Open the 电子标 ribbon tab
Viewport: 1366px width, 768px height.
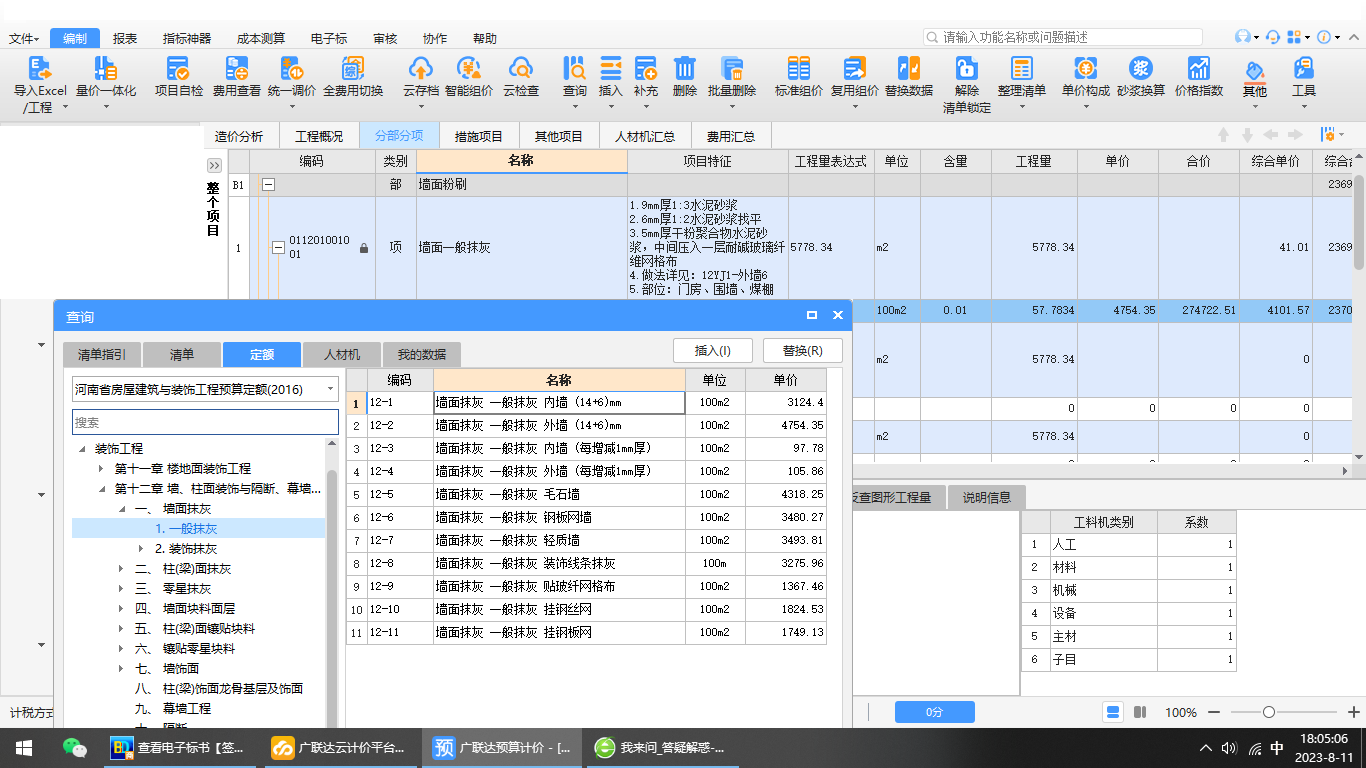pos(329,39)
